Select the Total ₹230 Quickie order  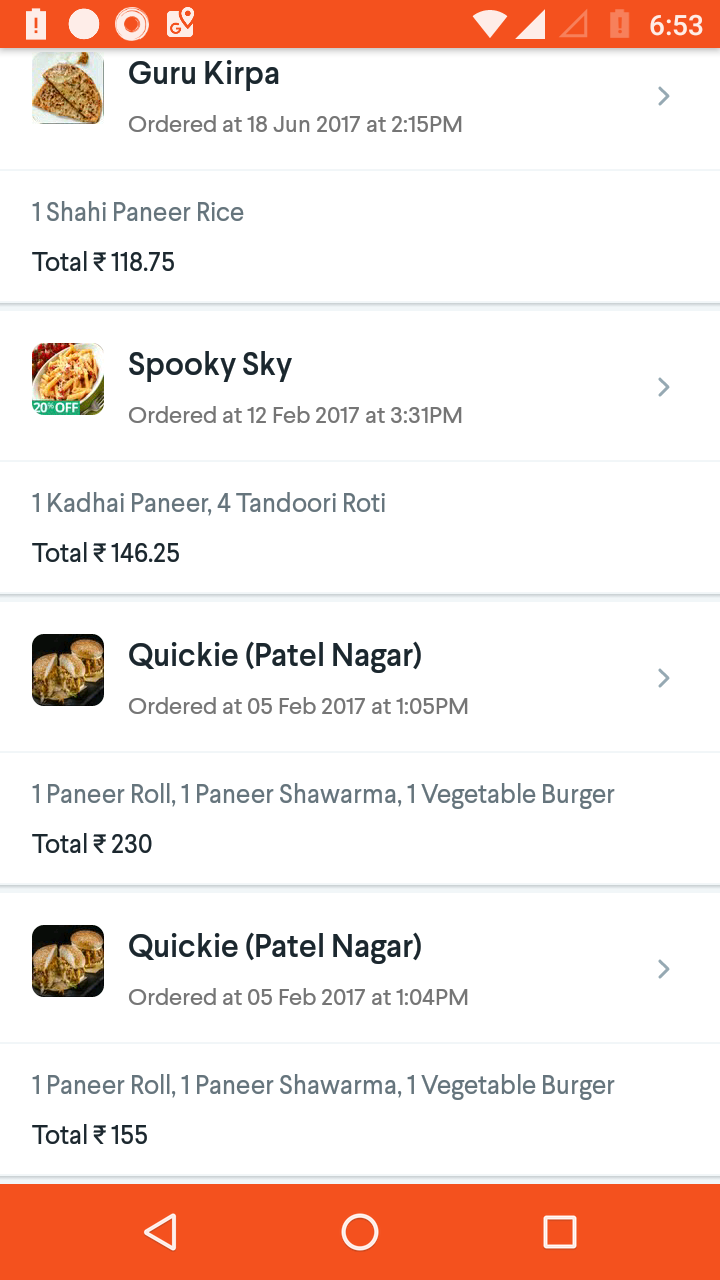click(92, 844)
